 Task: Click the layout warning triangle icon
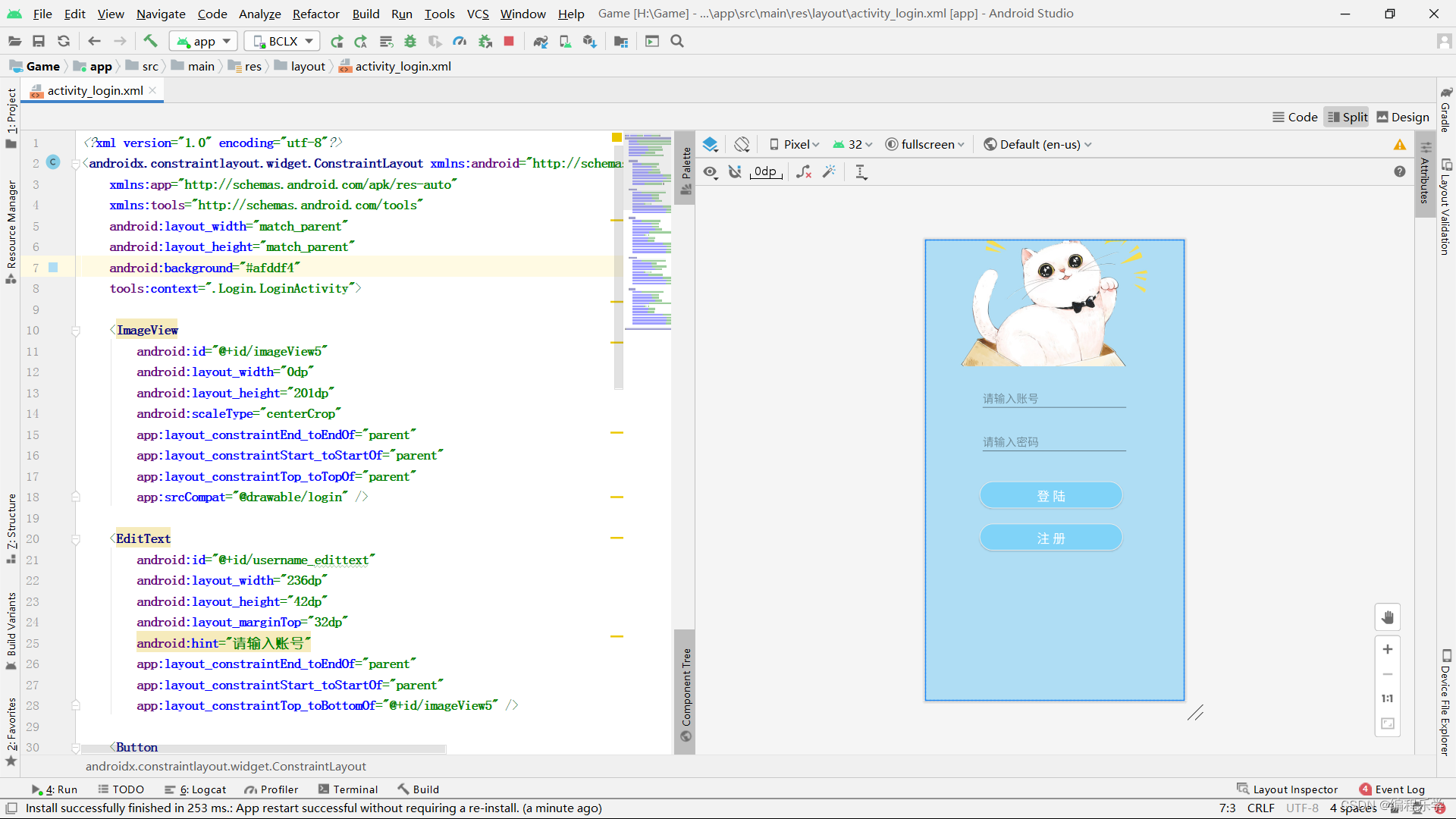1399,144
